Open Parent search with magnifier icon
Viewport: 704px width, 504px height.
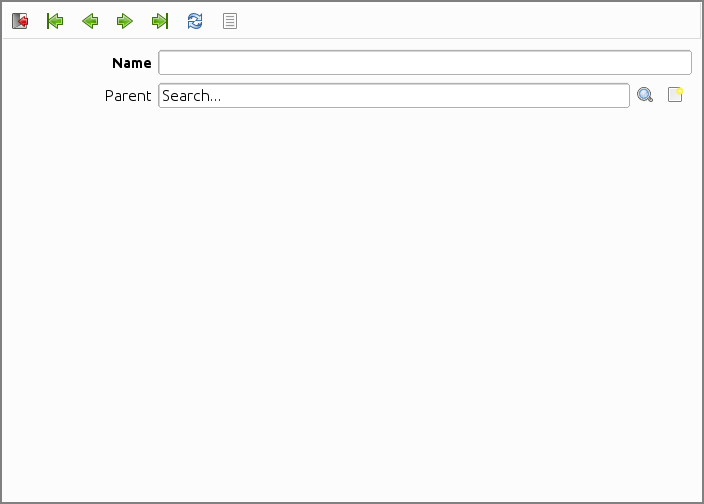pos(645,95)
